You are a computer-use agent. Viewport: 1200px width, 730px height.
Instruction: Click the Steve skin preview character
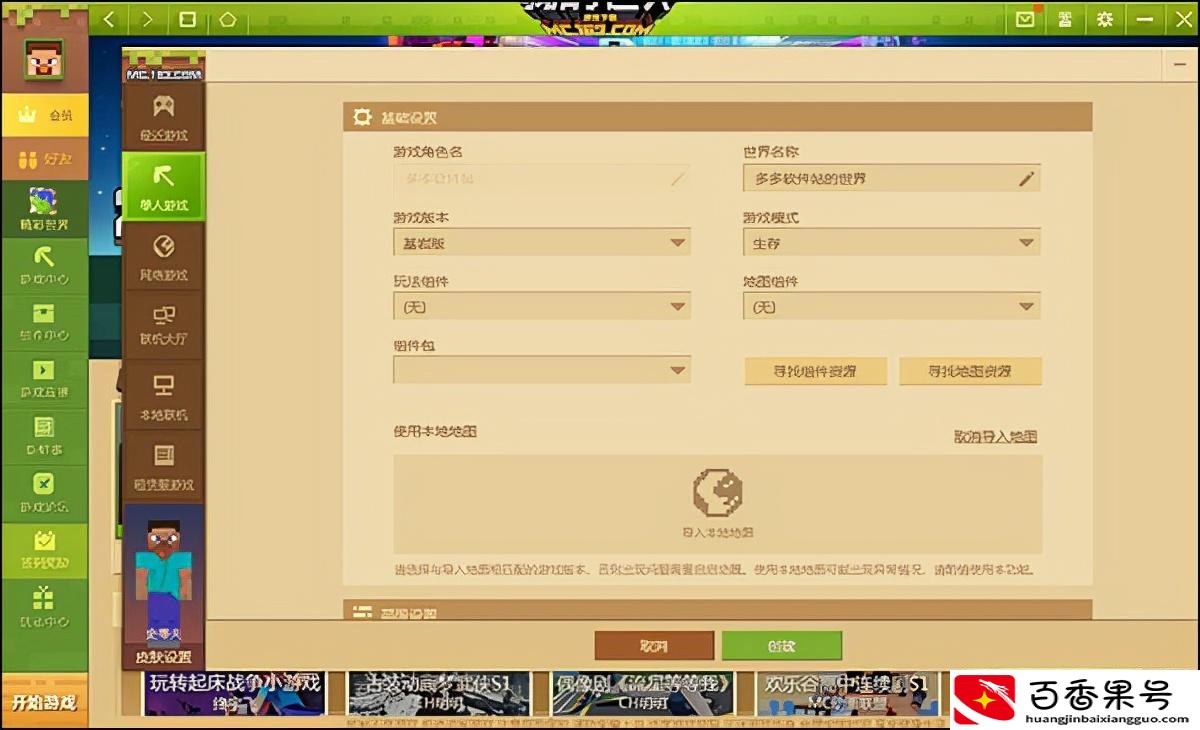click(x=164, y=575)
